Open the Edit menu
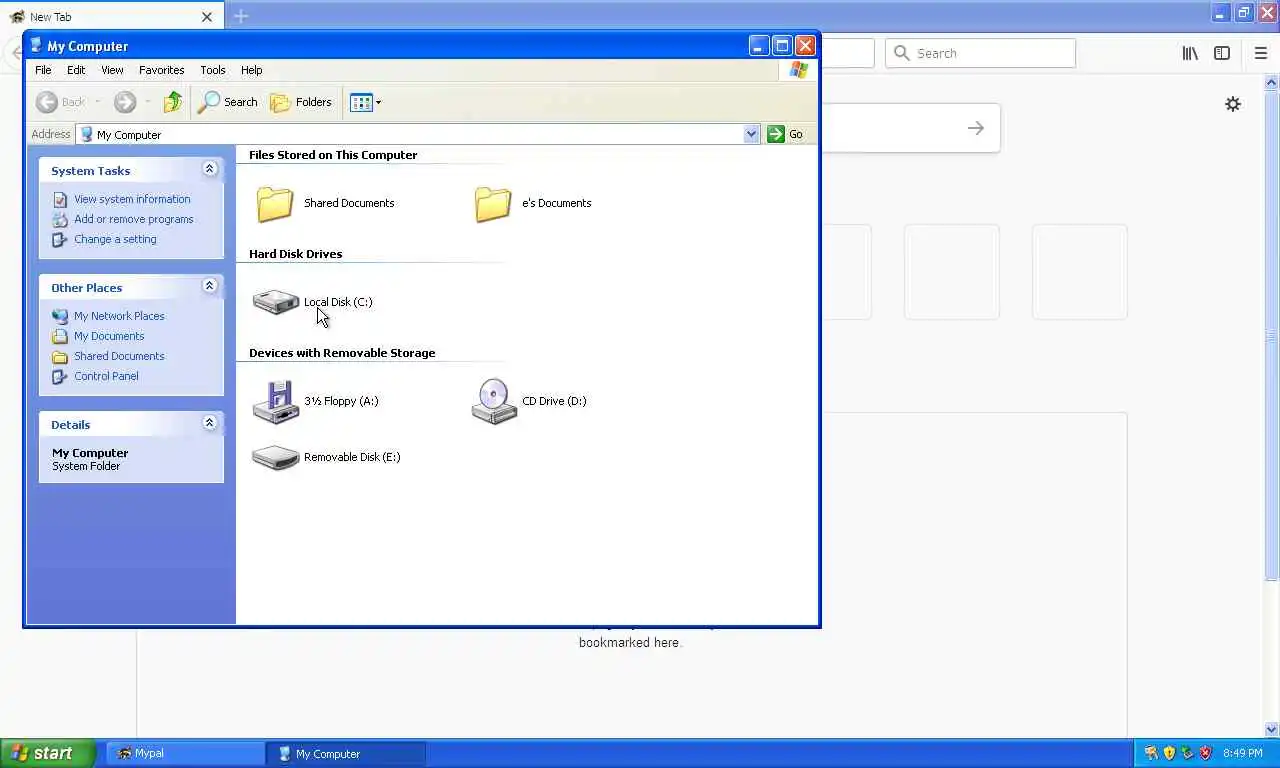 [x=76, y=70]
